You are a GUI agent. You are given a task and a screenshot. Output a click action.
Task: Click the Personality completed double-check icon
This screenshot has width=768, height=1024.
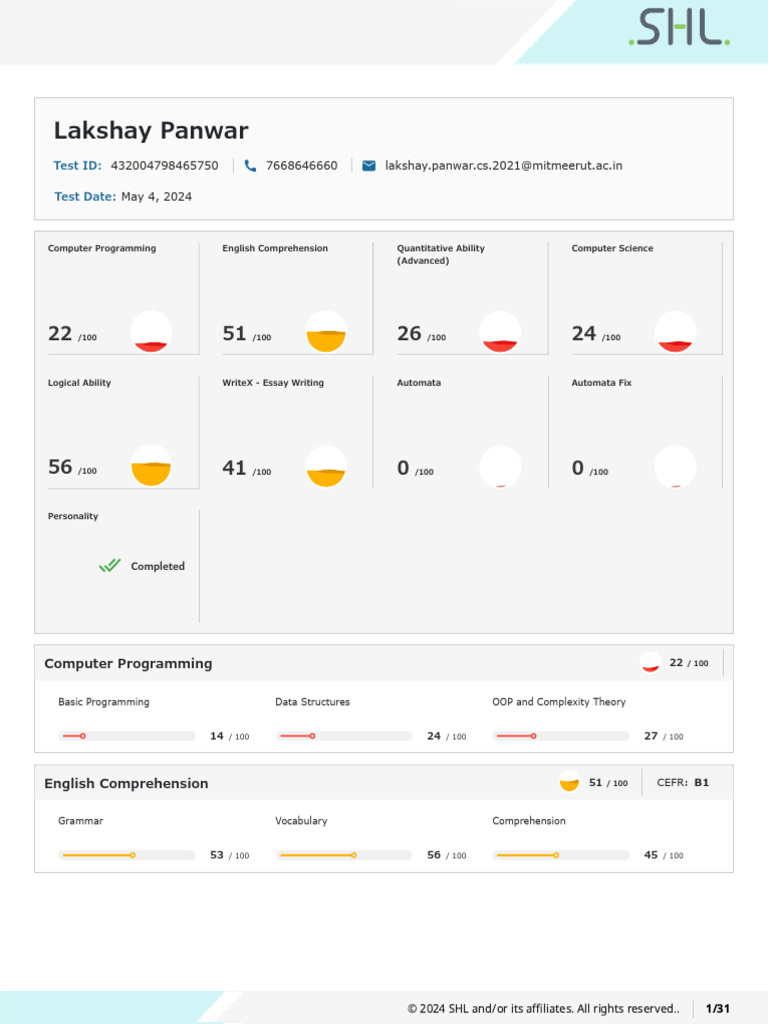pyautogui.click(x=110, y=566)
